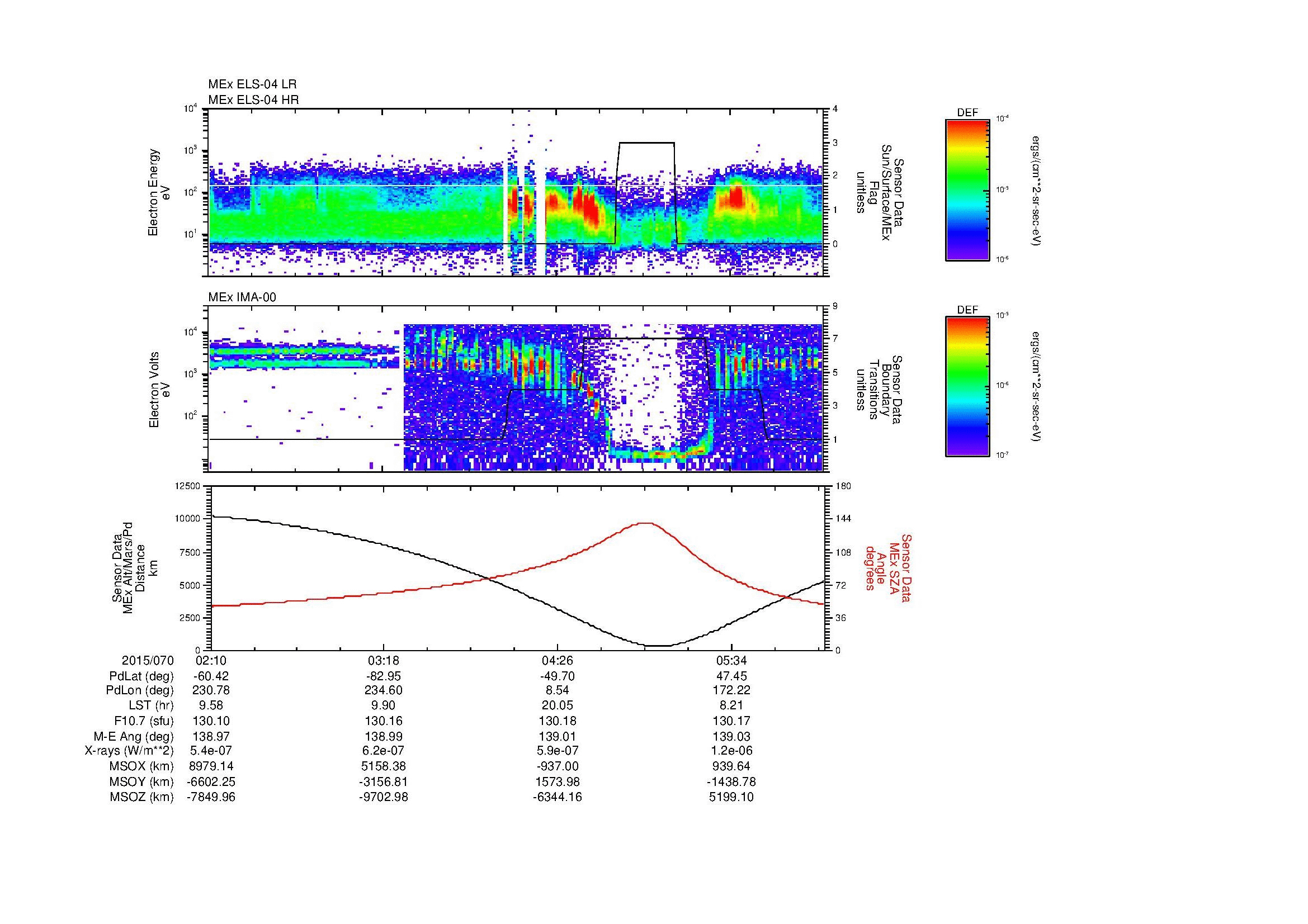The height and width of the screenshot is (924, 1308).
Task: Select the 'PdLon (deg)' row label
Action: (x=140, y=690)
